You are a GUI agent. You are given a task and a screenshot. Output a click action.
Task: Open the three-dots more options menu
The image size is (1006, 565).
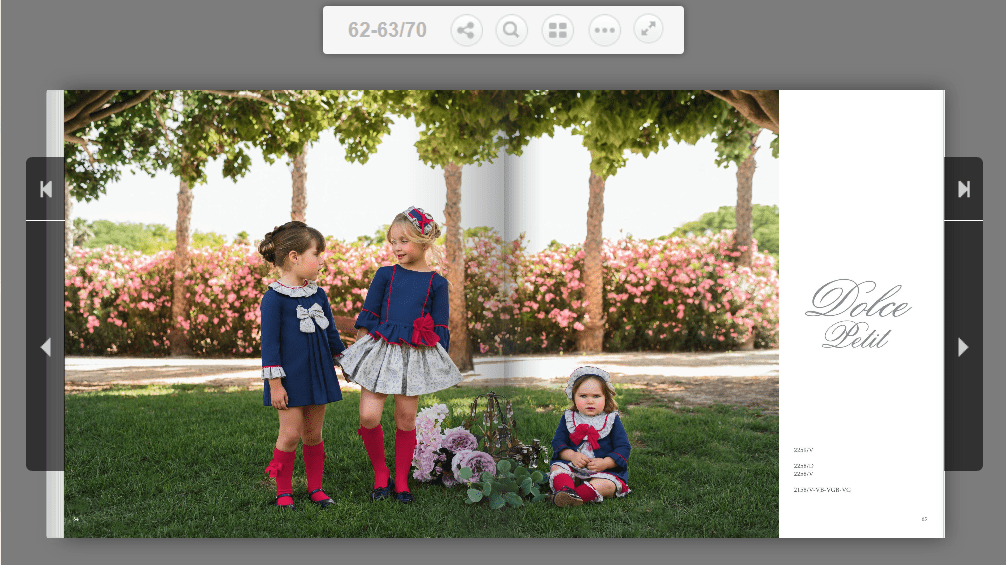[x=604, y=30]
